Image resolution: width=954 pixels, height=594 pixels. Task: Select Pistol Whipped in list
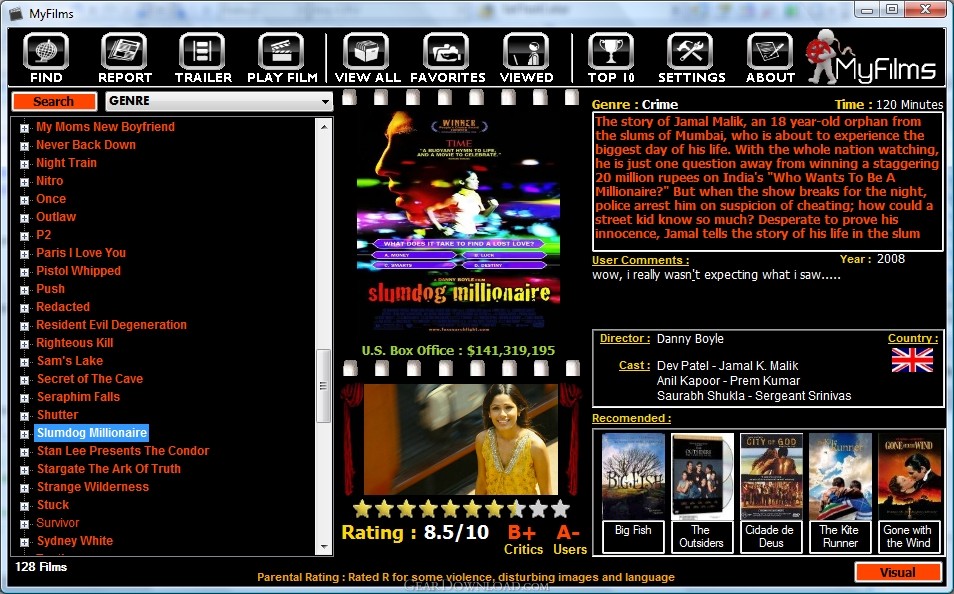coord(78,271)
